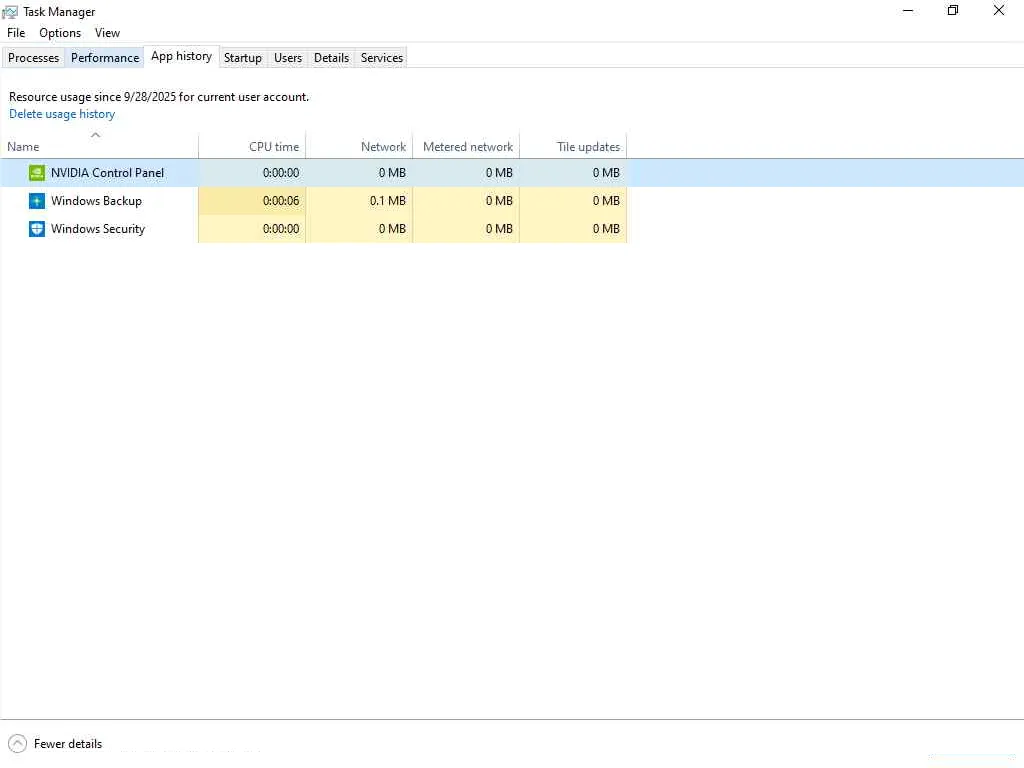Click the NVIDIA Control Panel app icon
Viewport: 1024px width, 768px height.
[x=37, y=172]
